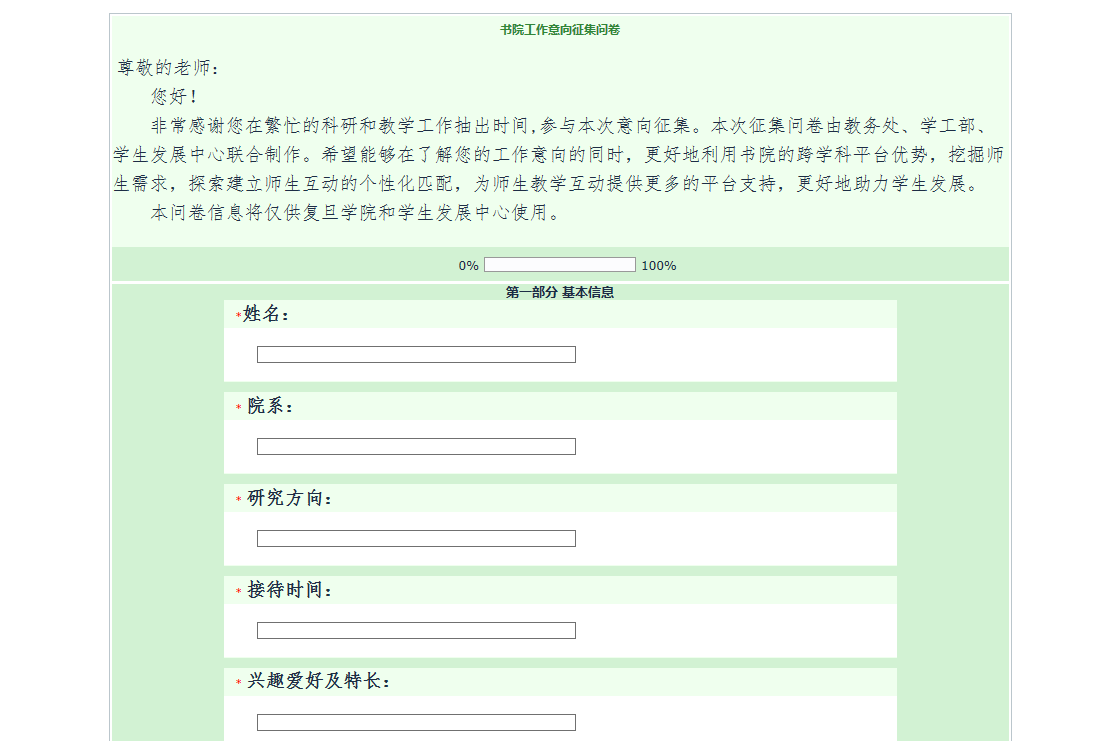Click the 尊敬的老师 greeting line

coord(168,68)
